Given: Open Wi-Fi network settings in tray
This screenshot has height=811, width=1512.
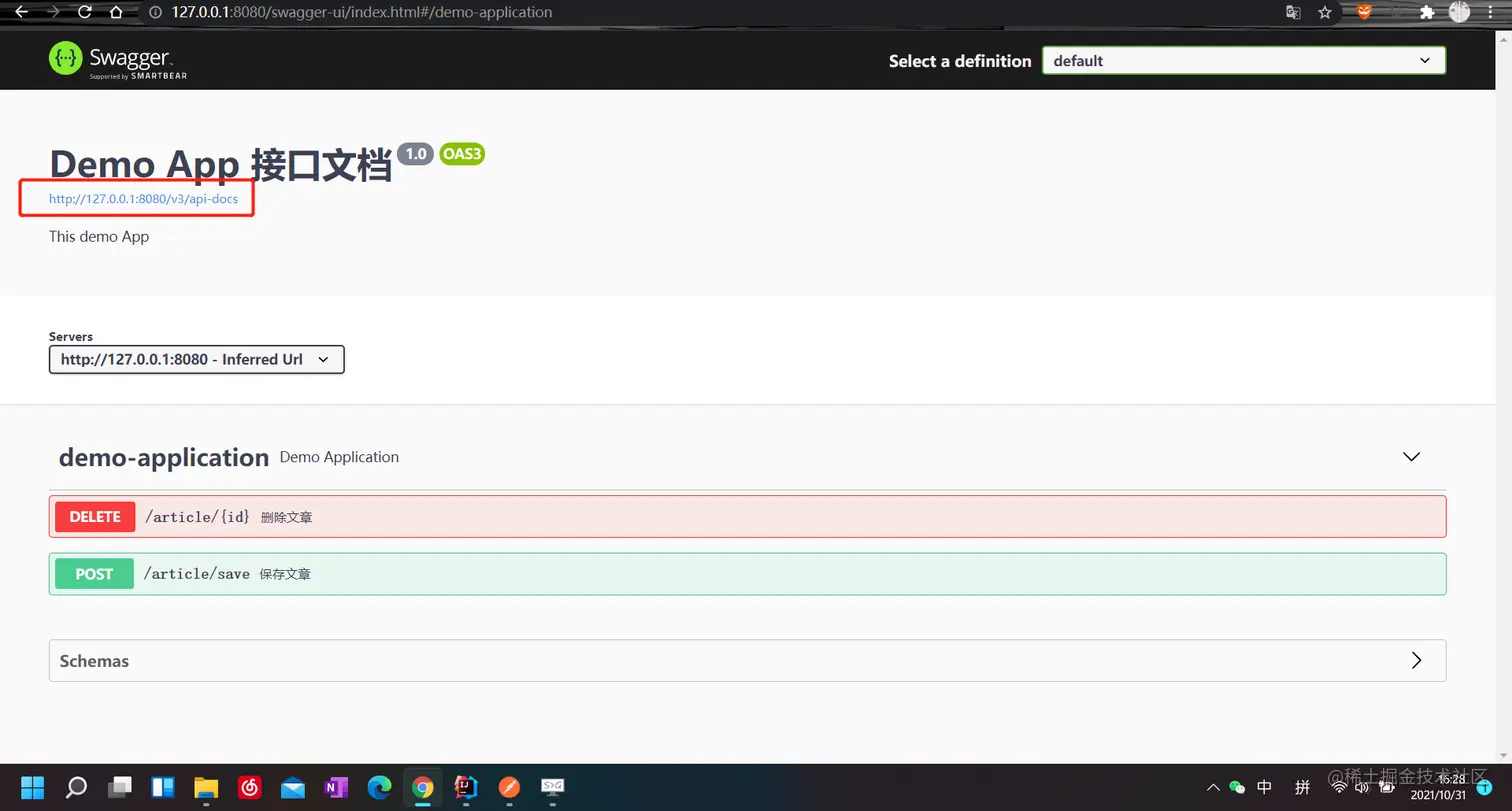Looking at the screenshot, I should point(1339,788).
